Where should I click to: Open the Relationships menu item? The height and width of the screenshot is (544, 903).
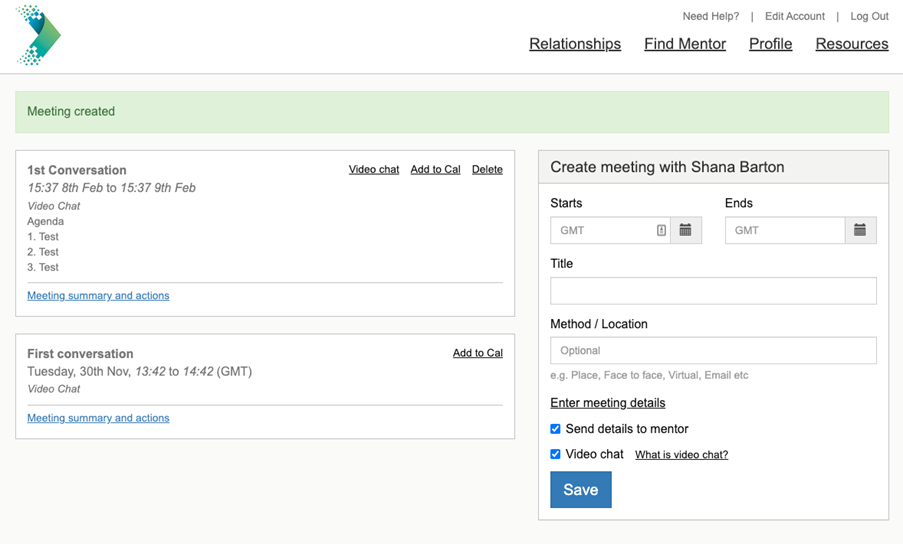[575, 44]
